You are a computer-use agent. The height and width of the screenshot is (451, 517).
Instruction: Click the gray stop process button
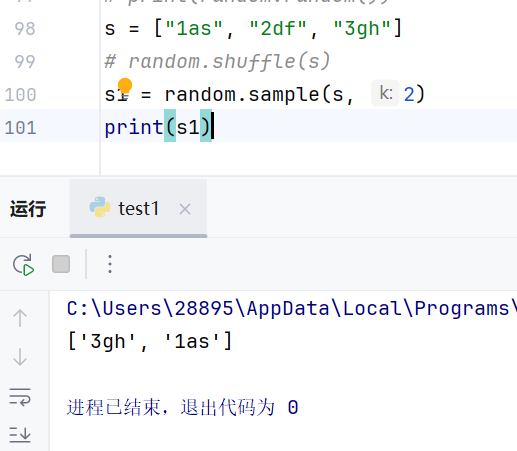point(61,264)
